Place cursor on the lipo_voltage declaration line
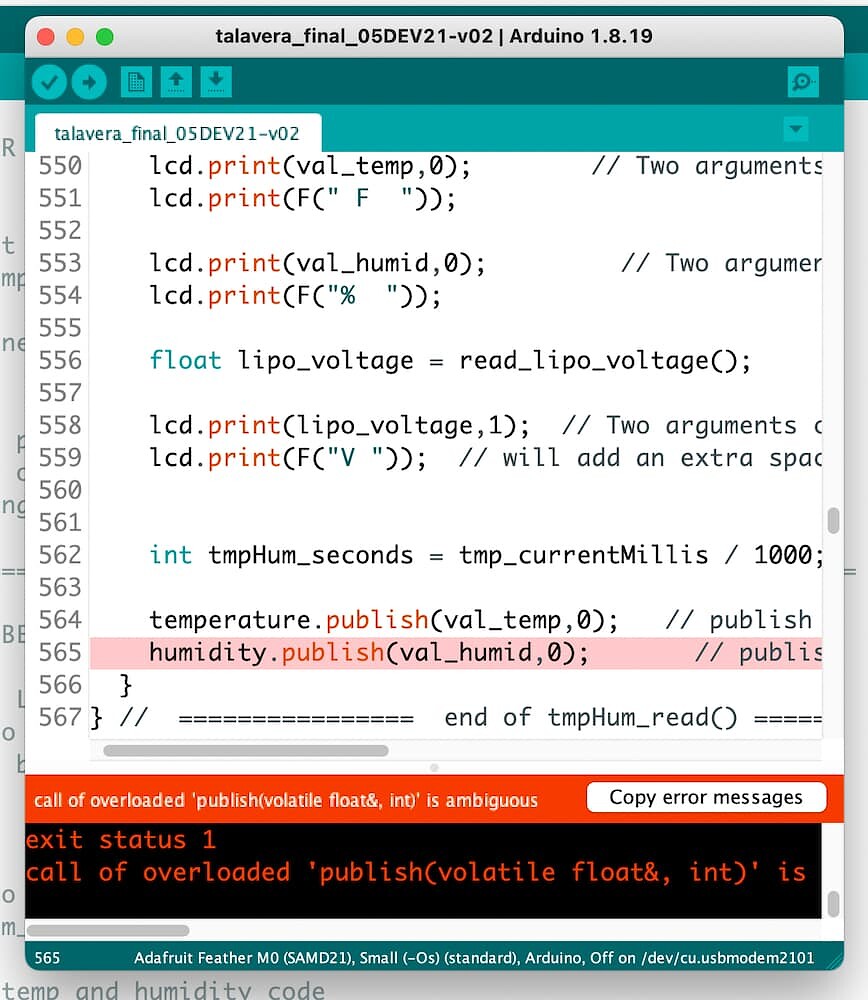Screen dimensions: 868x1000 [400, 361]
